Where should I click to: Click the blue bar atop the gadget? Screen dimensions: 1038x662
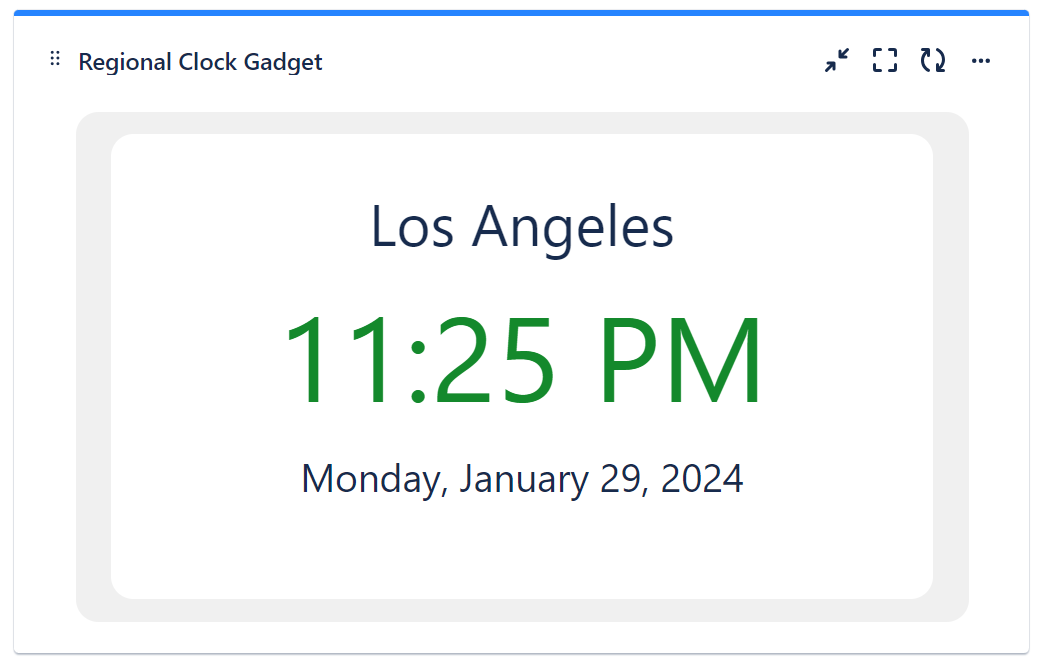click(521, 13)
